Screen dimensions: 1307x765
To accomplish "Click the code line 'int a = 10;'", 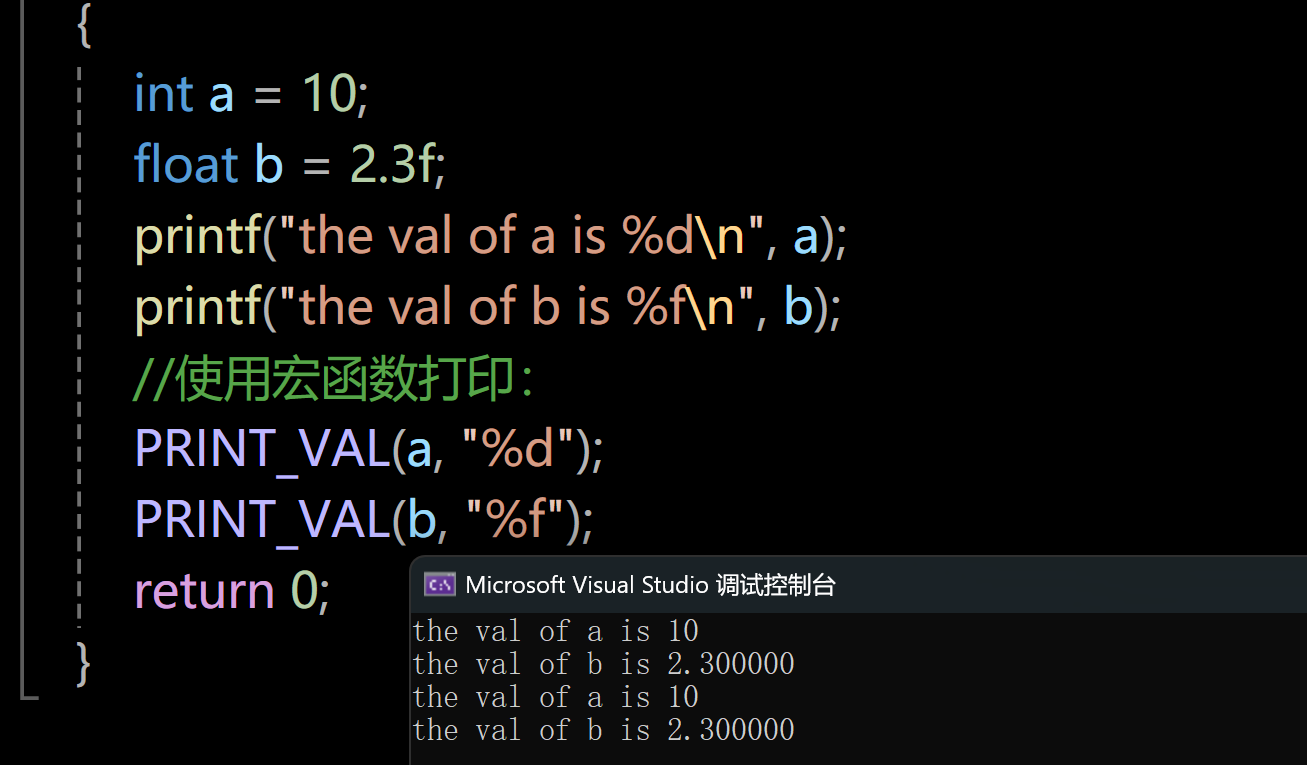I will (x=252, y=94).
